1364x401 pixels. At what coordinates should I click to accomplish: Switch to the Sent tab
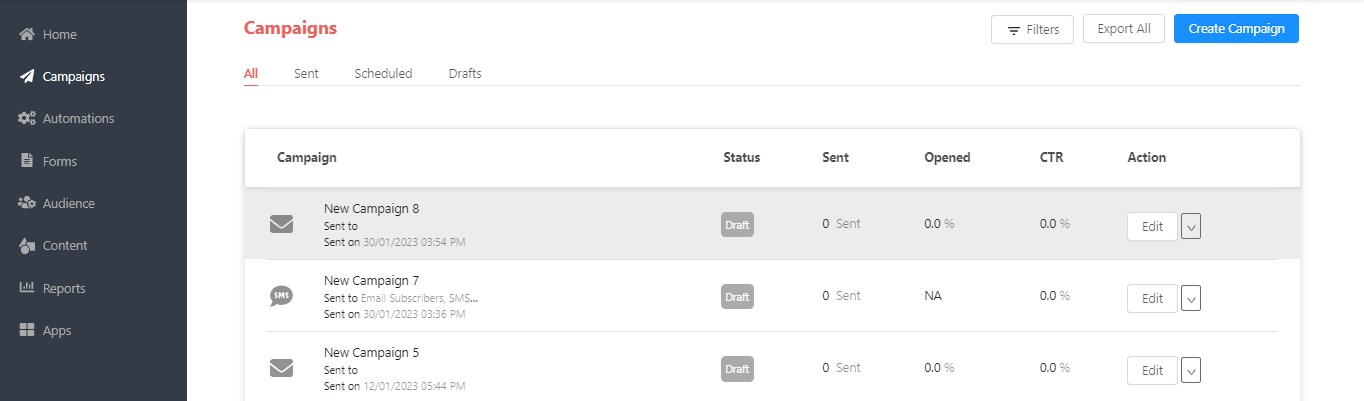coord(306,73)
